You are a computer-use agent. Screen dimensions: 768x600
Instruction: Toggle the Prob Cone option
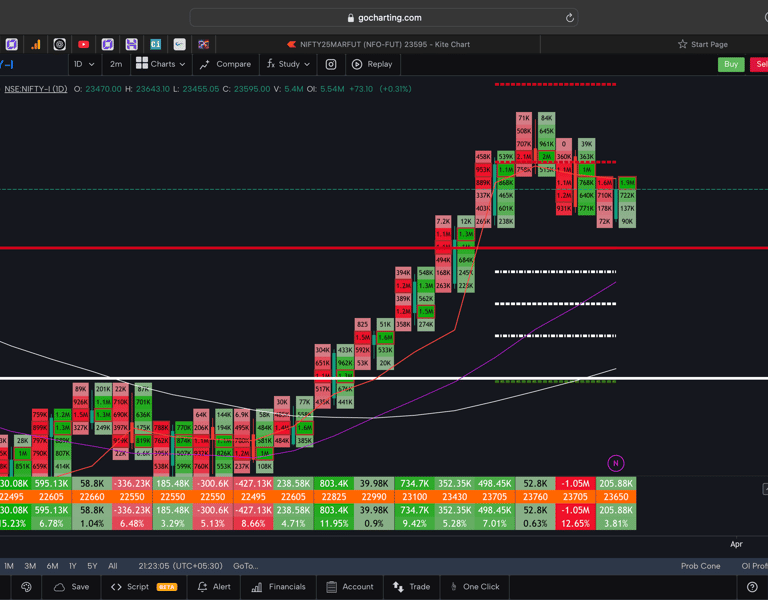700,566
